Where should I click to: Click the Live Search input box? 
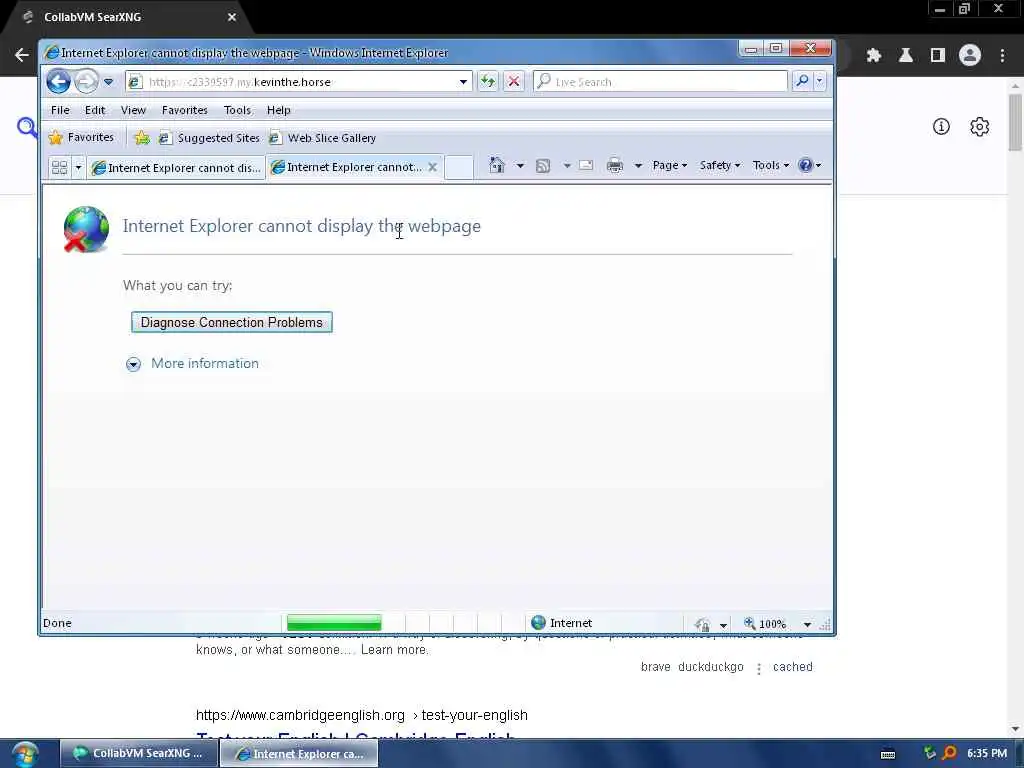coord(661,82)
